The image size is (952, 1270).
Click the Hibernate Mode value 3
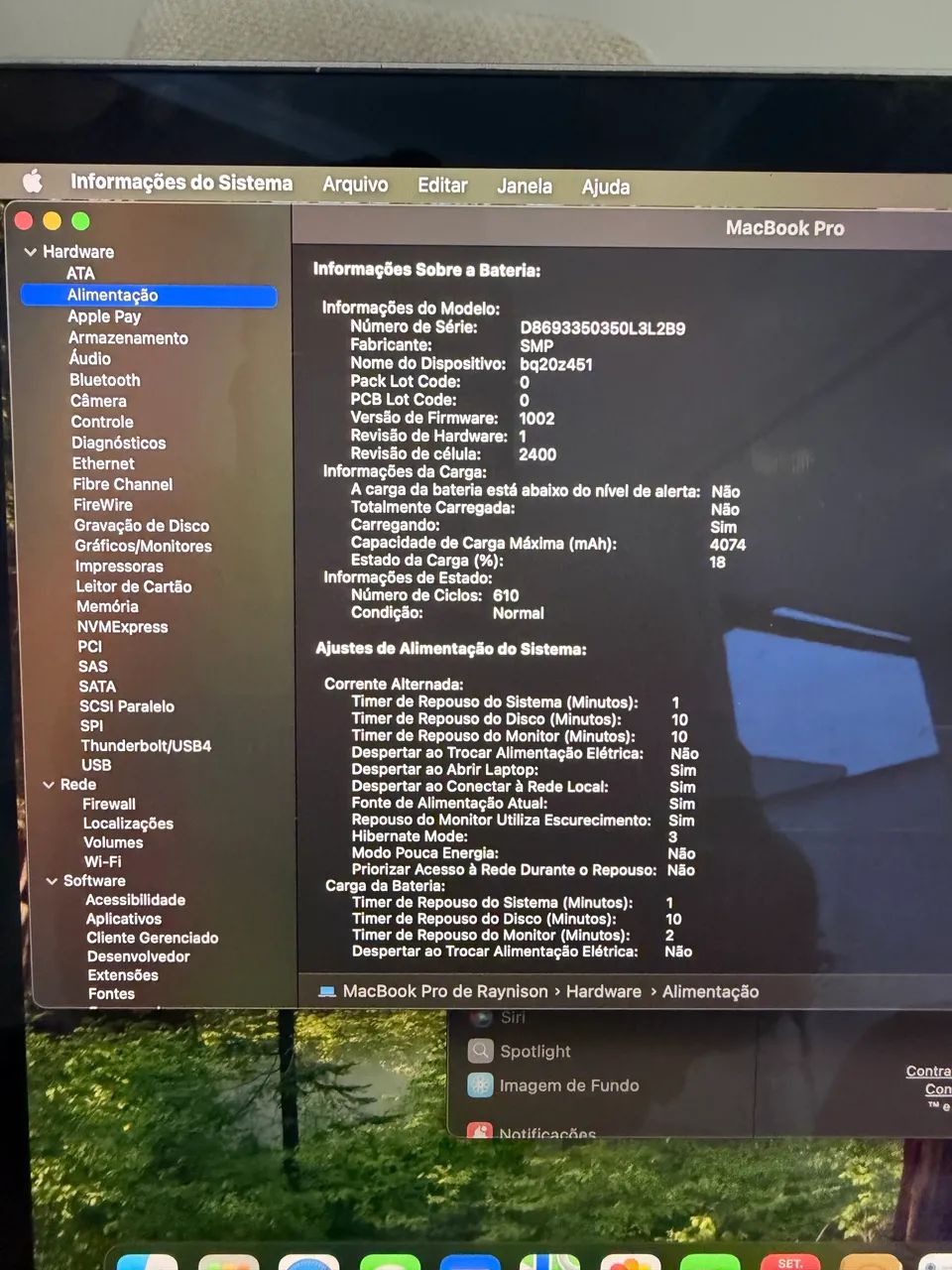(672, 836)
